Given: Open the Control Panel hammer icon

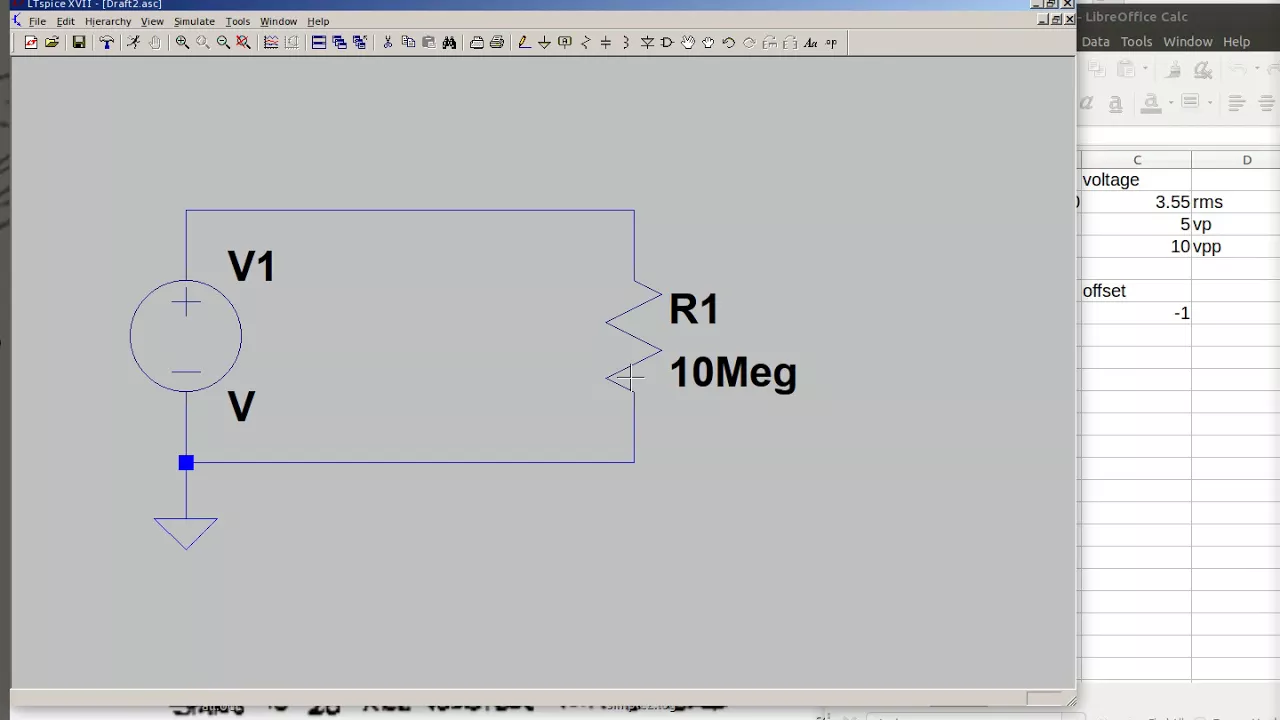Looking at the screenshot, I should [106, 42].
